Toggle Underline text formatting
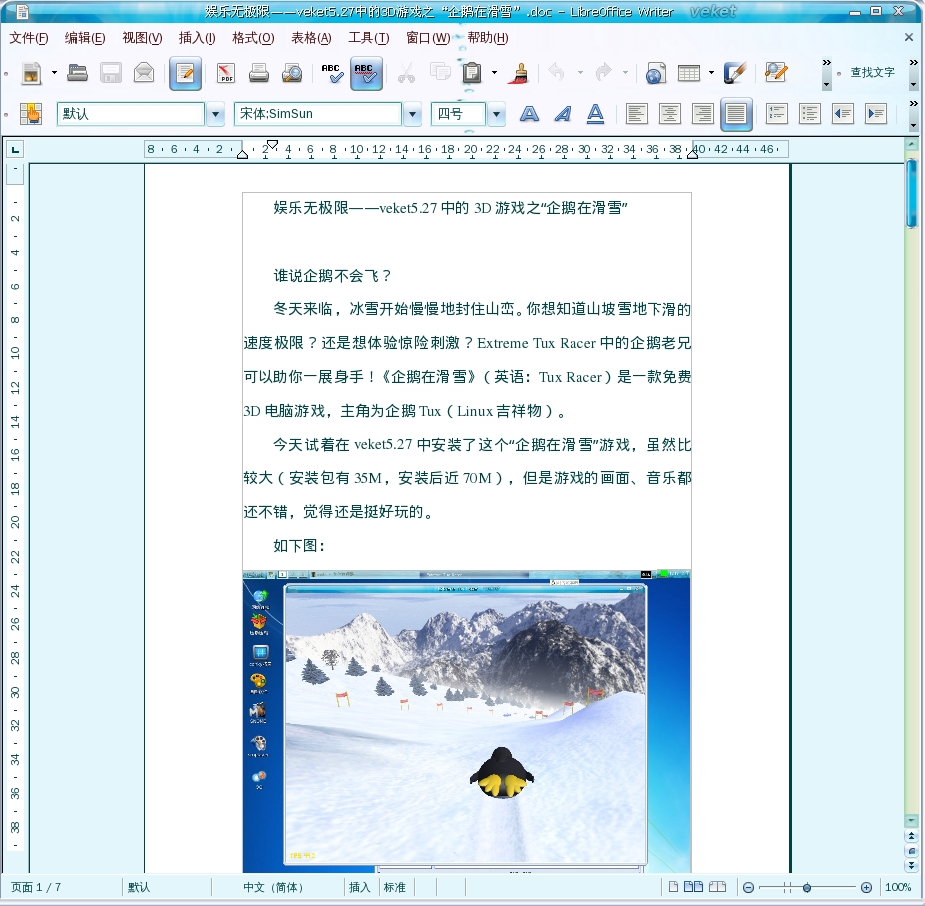Screen dimensions: 925x906 (x=595, y=114)
